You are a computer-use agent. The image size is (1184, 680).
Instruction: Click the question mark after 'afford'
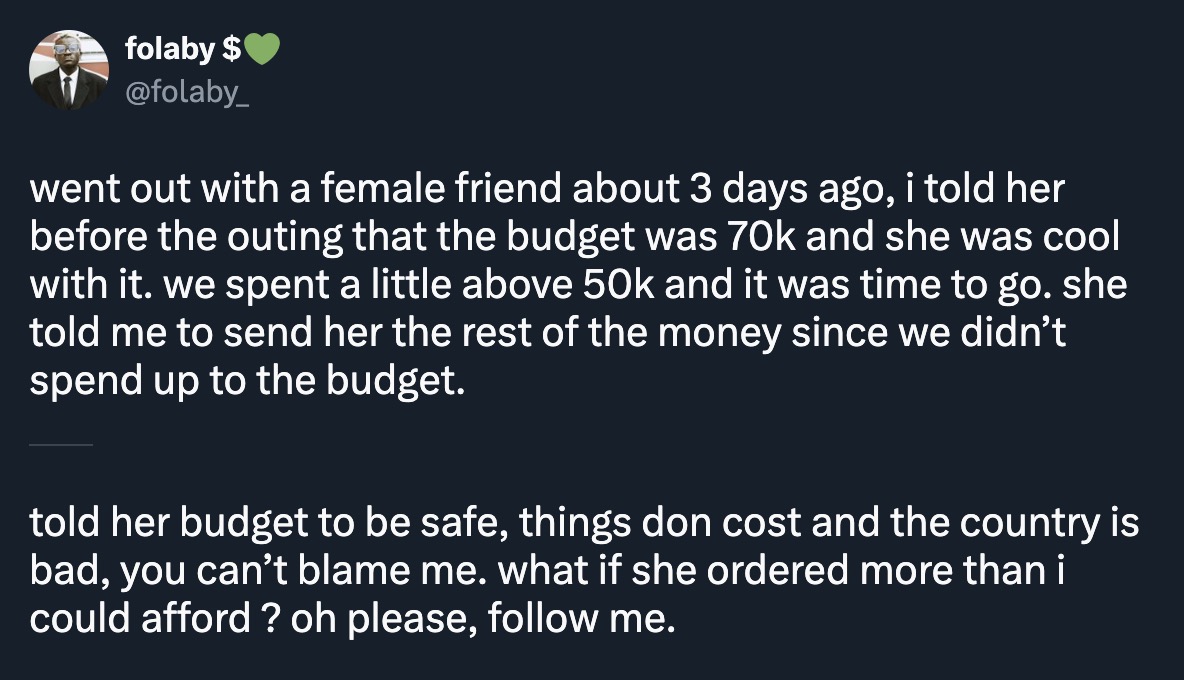tap(268, 620)
